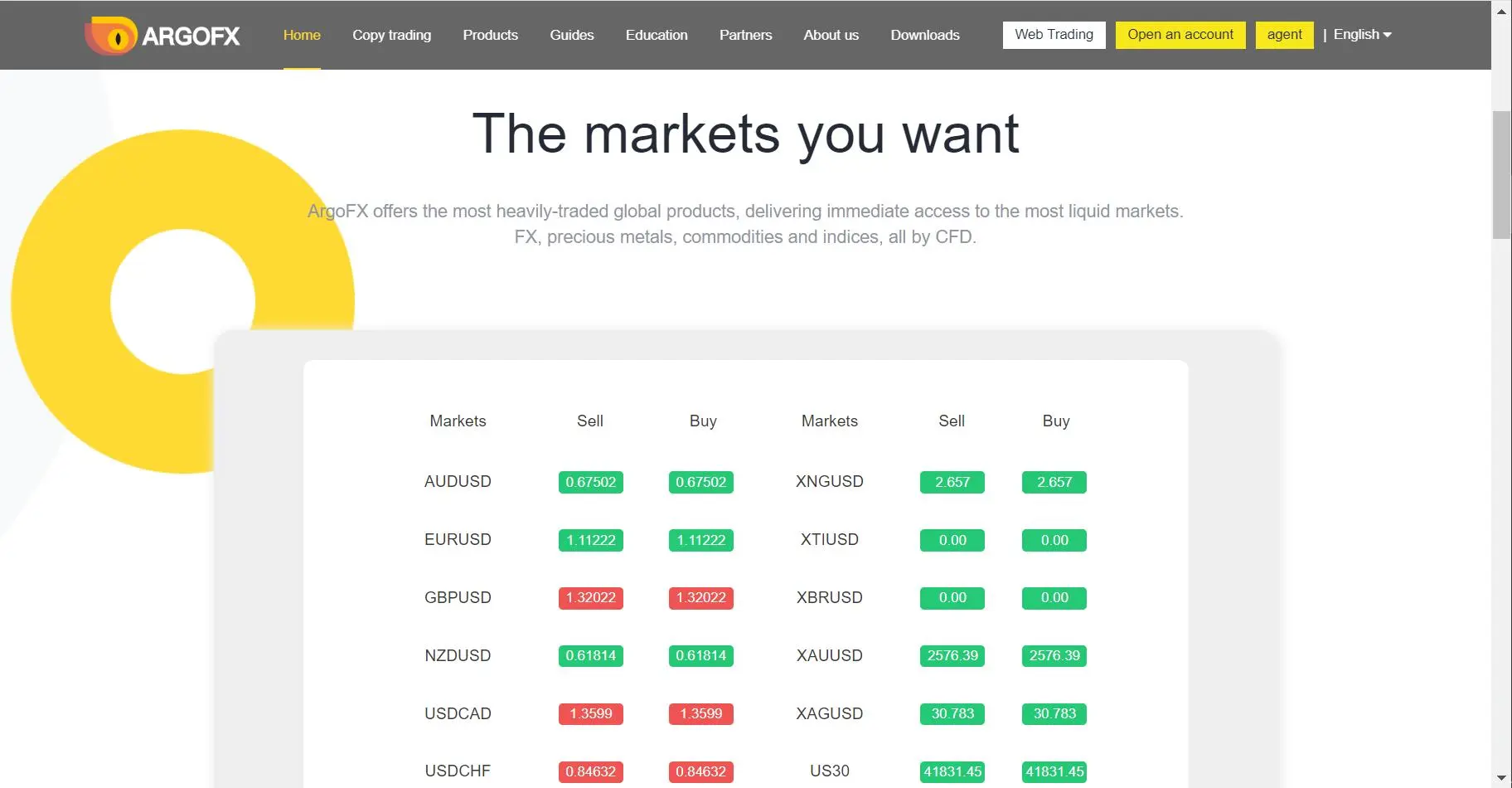Click the Buy header in XNGUSD's table half

tap(1056, 421)
